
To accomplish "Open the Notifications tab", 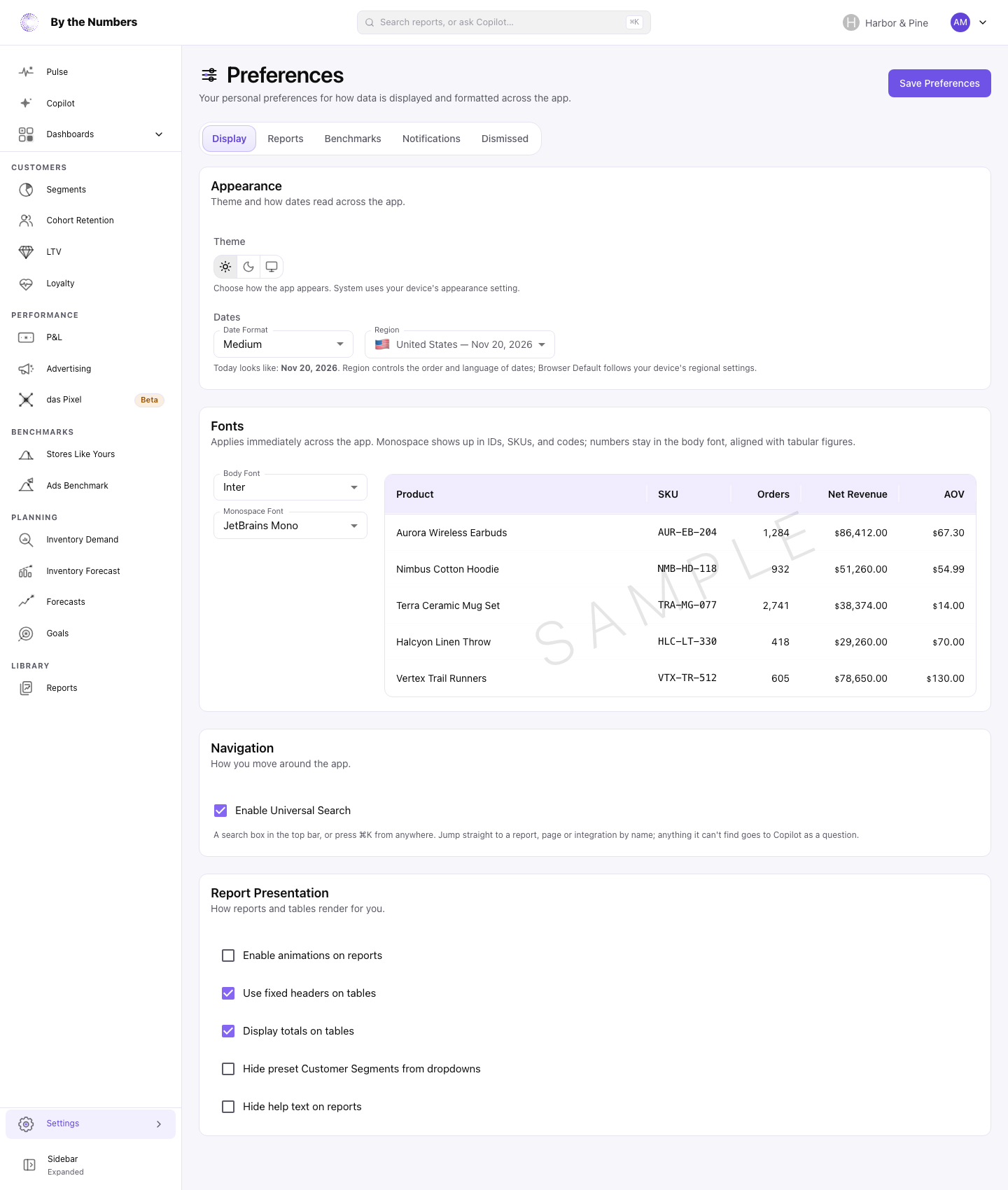I will [x=431, y=139].
